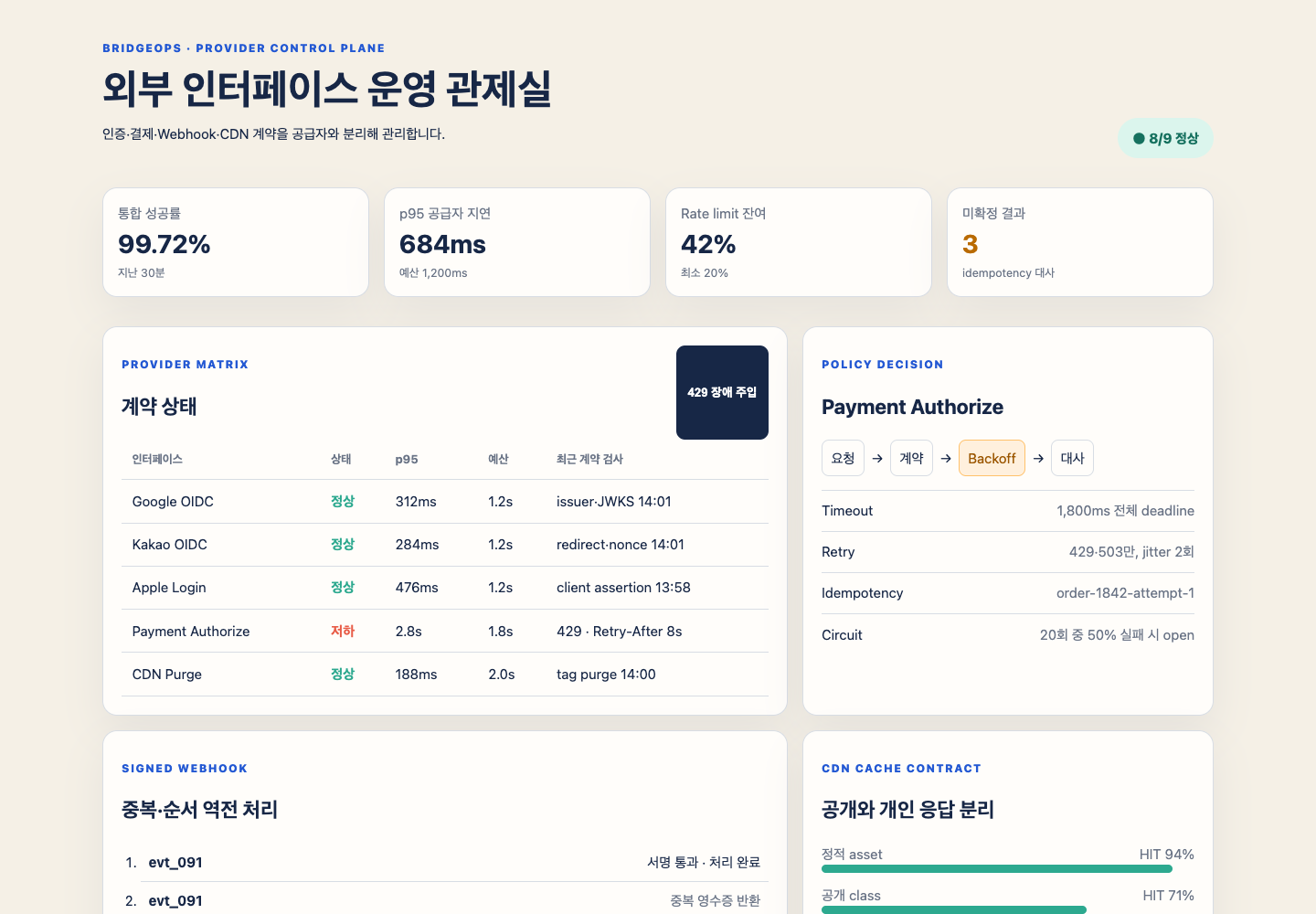Click redirect·nonce 14:01 cell

[621, 545]
